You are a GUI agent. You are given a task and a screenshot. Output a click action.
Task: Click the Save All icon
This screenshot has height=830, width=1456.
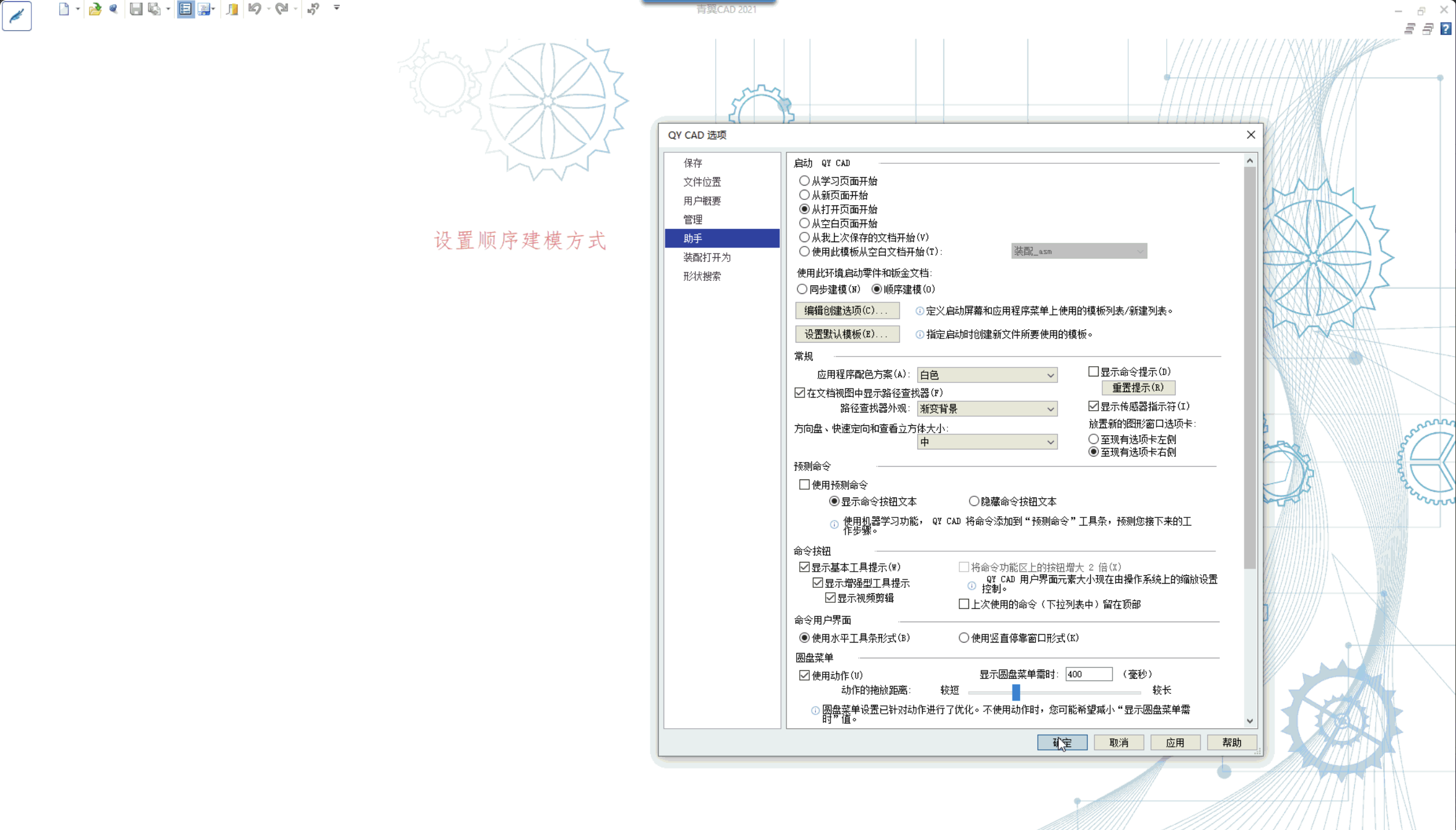[x=155, y=9]
